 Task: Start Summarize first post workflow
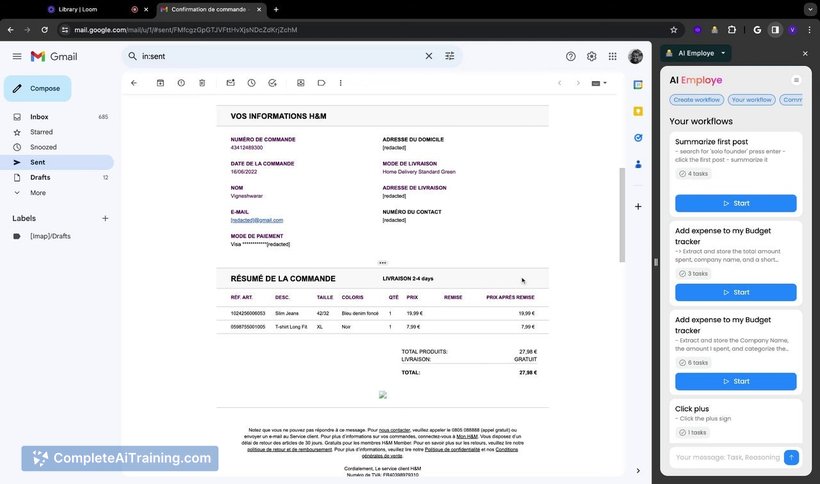[x=735, y=203]
